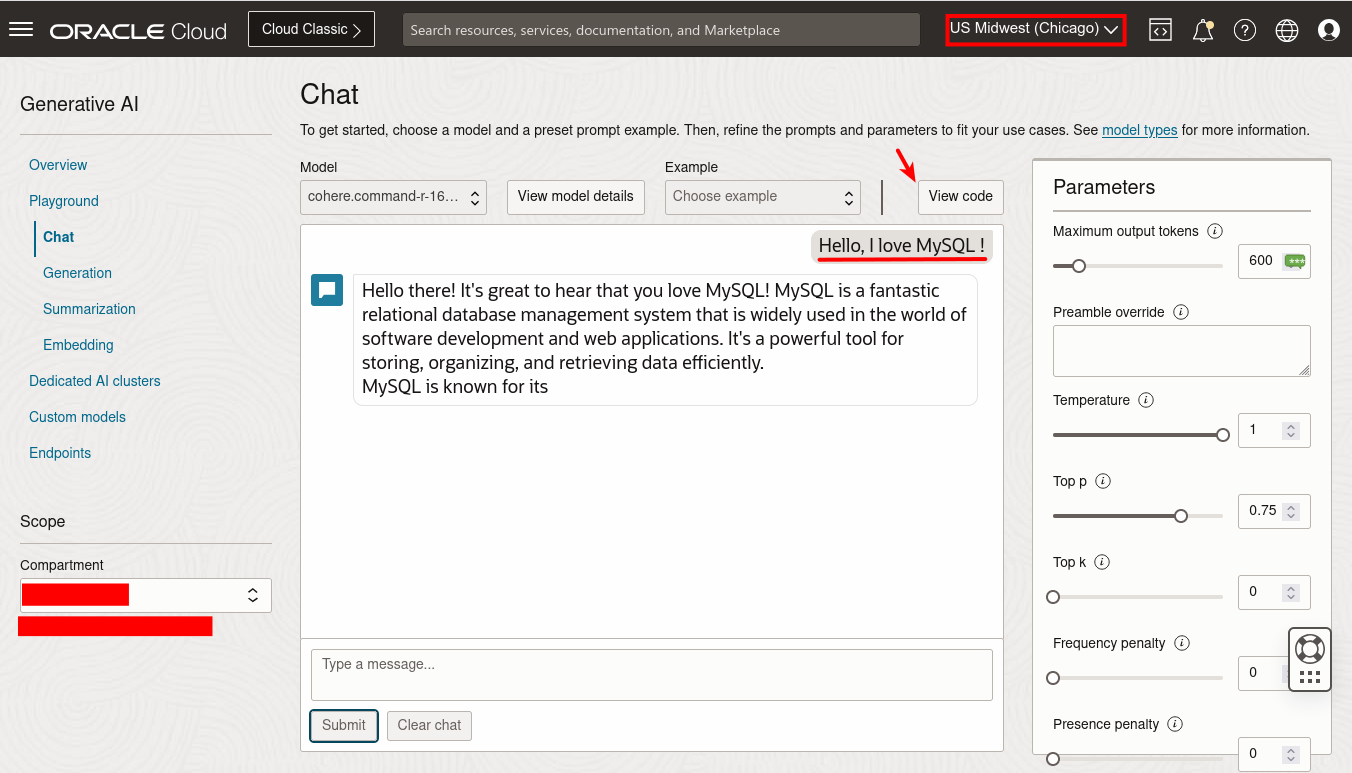
Task: Click the Top k value stepper
Action: (x=1291, y=592)
